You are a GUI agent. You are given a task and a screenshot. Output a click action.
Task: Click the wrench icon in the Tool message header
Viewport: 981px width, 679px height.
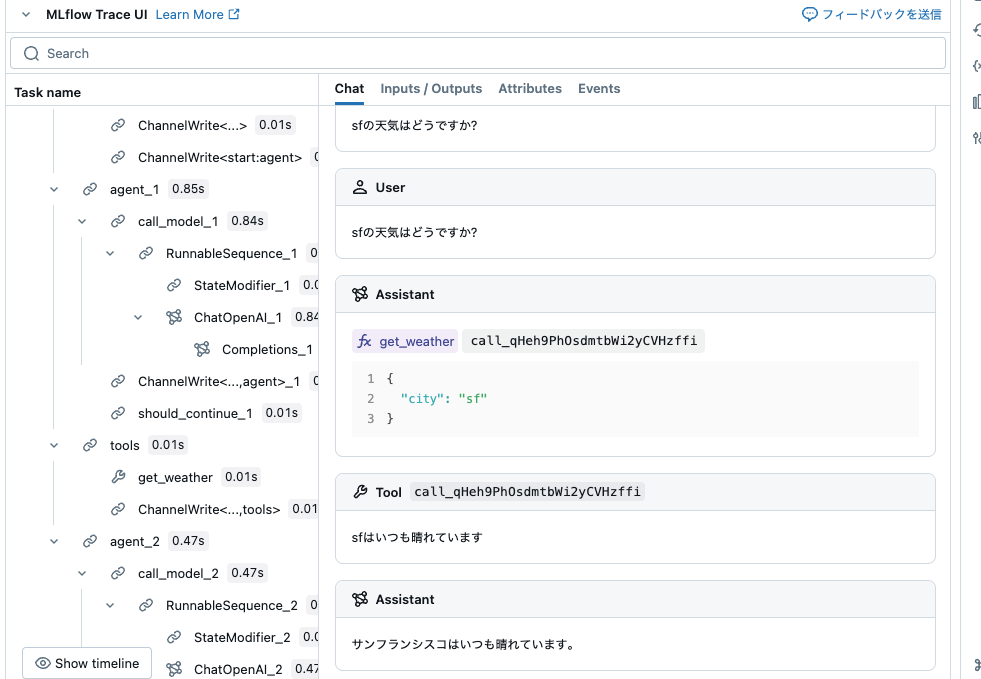[360, 491]
